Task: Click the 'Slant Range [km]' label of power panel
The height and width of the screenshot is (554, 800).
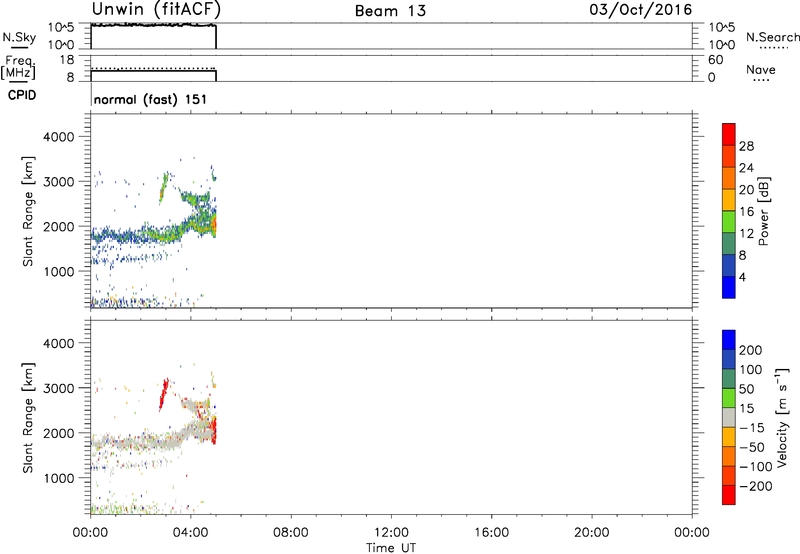Action: click(x=28, y=211)
